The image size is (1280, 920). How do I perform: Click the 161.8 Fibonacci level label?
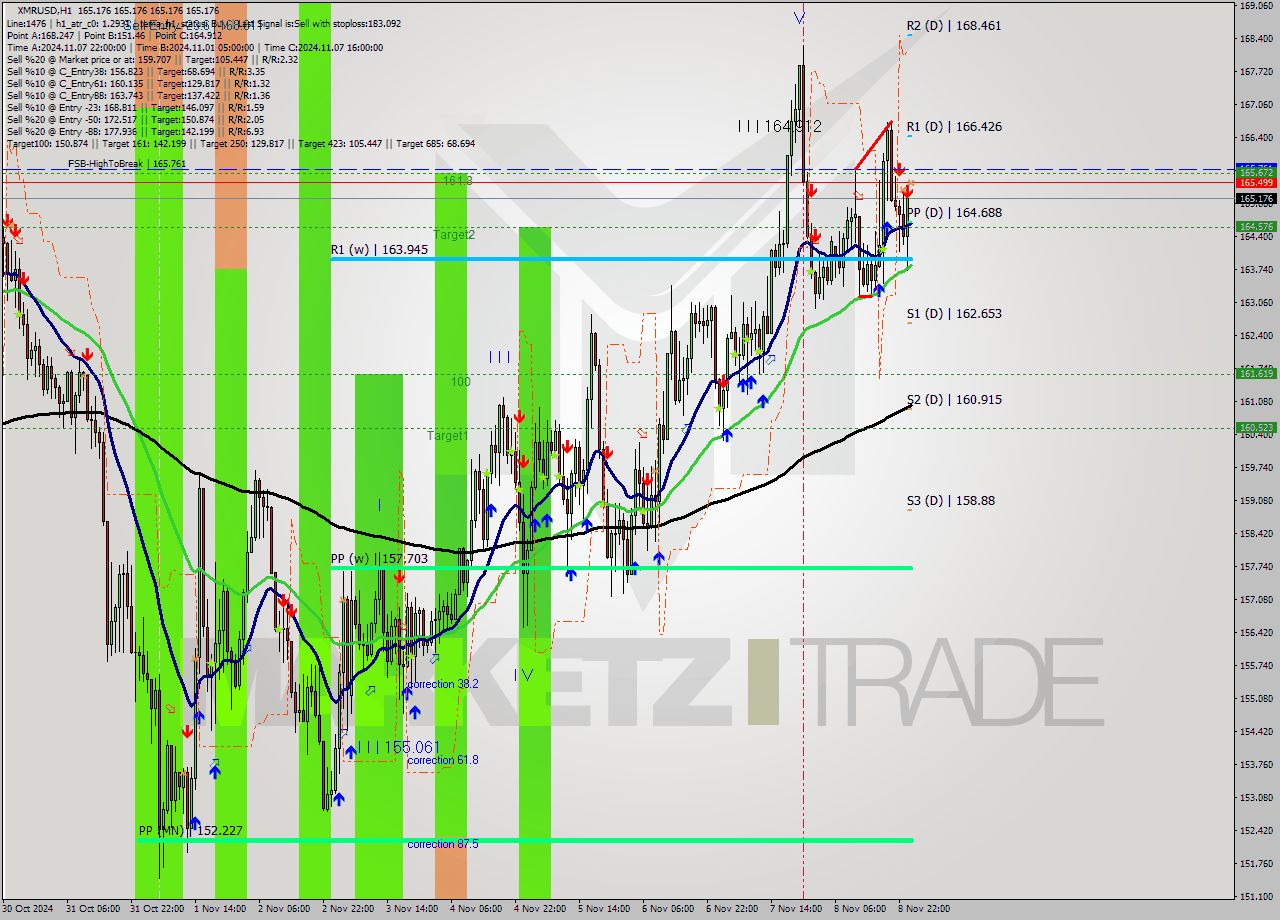tap(457, 180)
